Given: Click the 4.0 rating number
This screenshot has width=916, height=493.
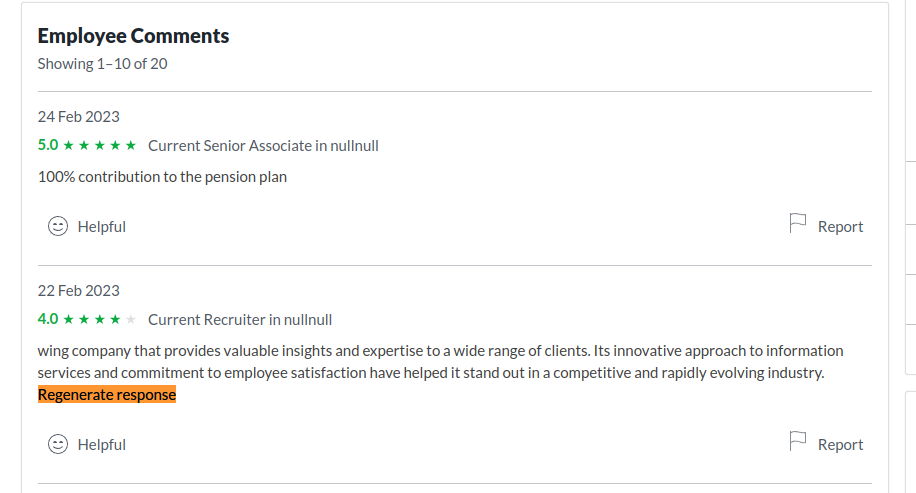Looking at the screenshot, I should tap(48, 320).
